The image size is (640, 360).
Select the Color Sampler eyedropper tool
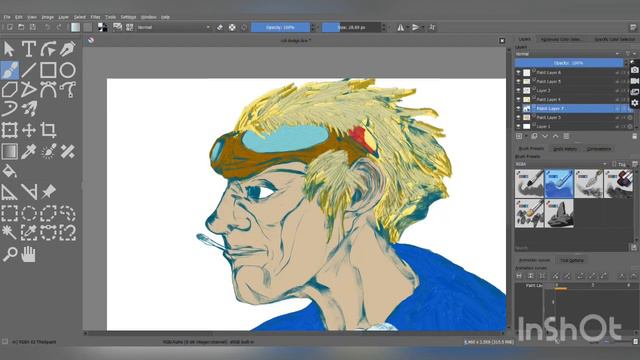[29, 151]
